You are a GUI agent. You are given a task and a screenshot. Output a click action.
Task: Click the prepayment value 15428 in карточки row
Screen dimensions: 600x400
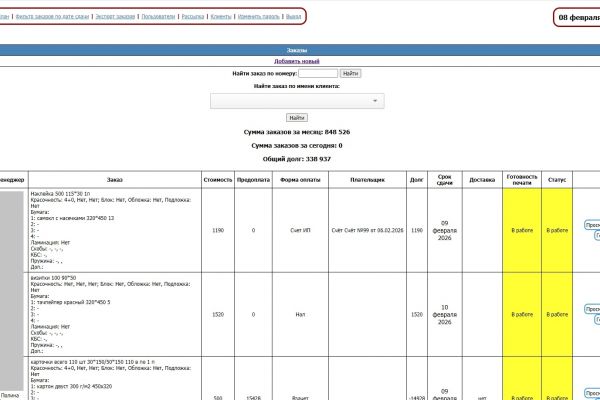pos(253,398)
